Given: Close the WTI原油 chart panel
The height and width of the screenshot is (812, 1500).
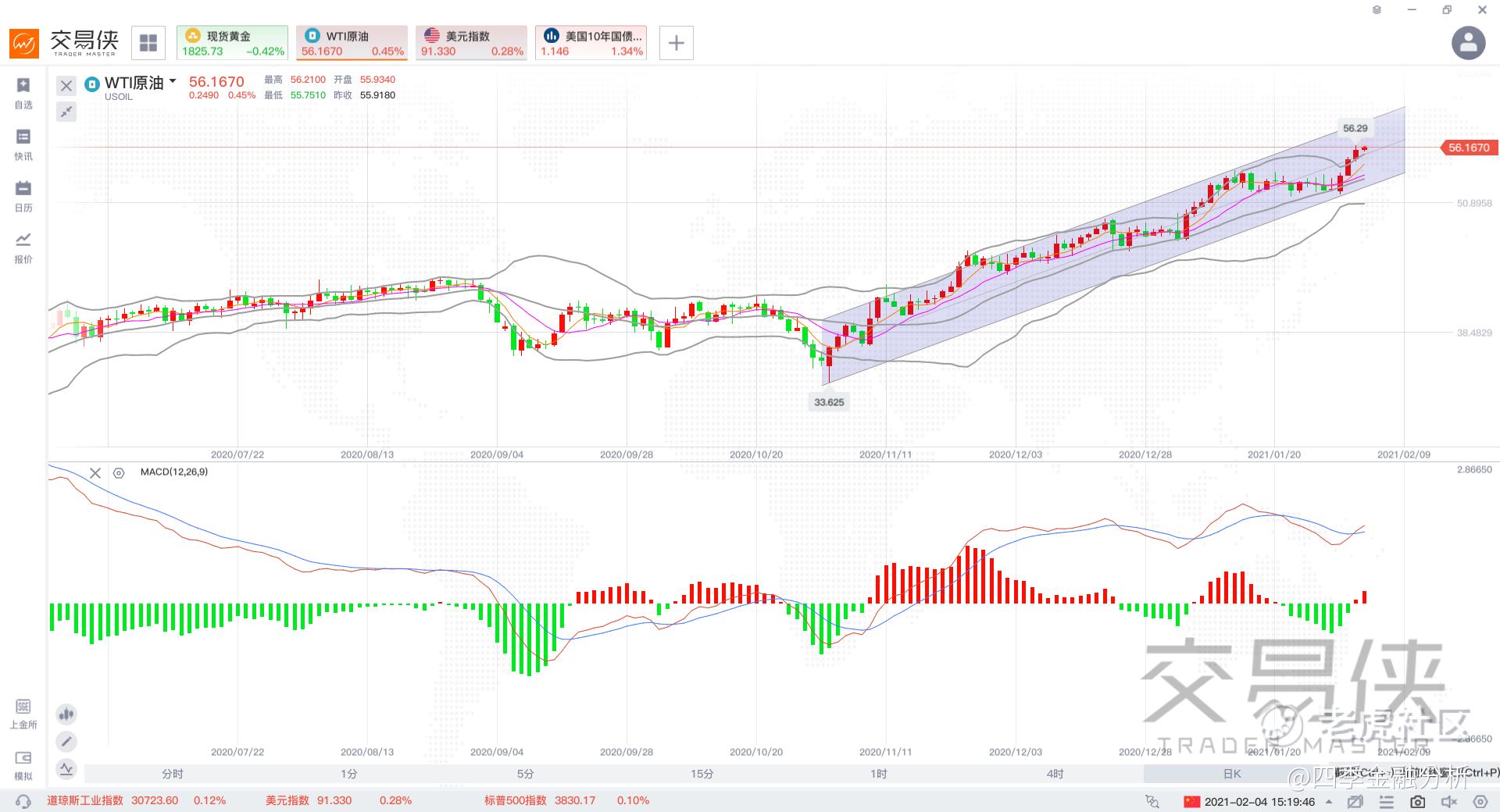Looking at the screenshot, I should click(66, 86).
